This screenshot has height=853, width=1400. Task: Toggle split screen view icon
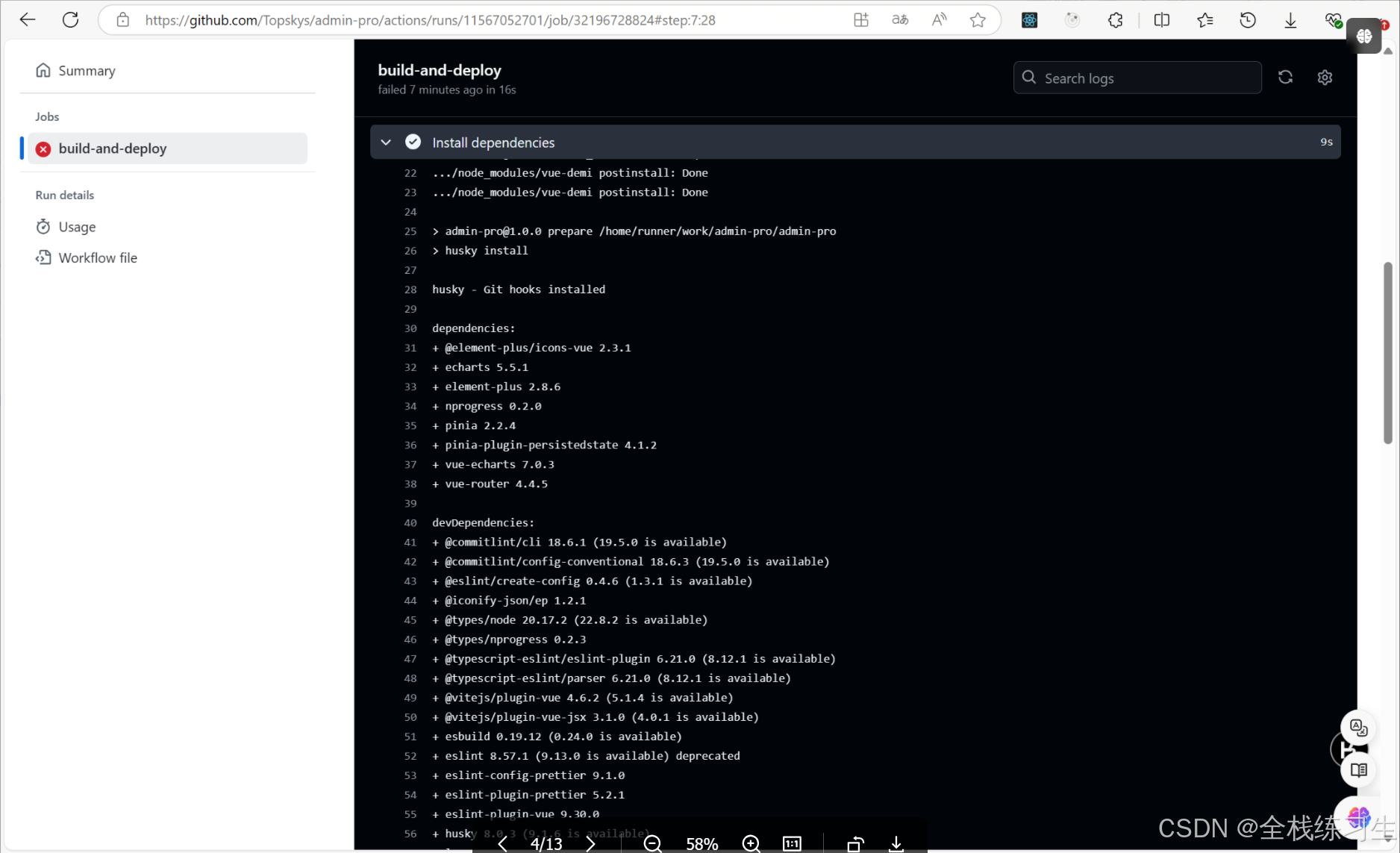(1162, 20)
